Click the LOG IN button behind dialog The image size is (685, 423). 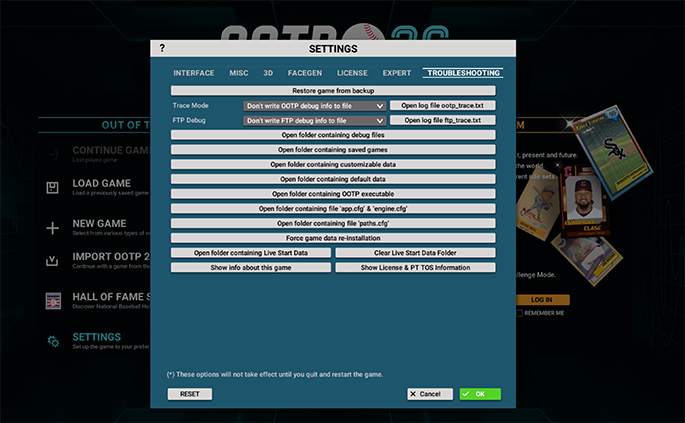(x=543, y=300)
